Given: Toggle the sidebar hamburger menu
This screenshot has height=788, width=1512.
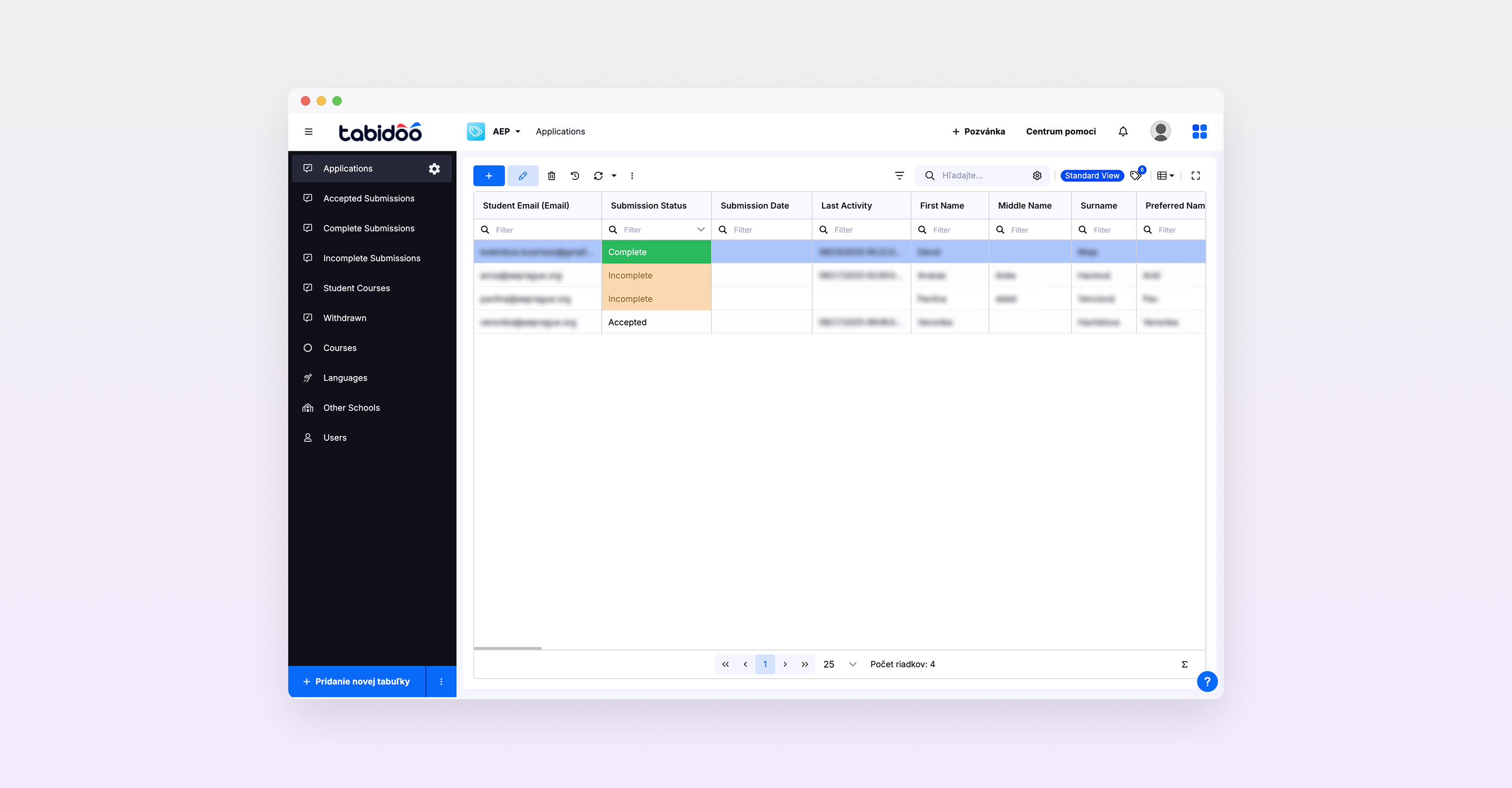Looking at the screenshot, I should click(x=308, y=131).
